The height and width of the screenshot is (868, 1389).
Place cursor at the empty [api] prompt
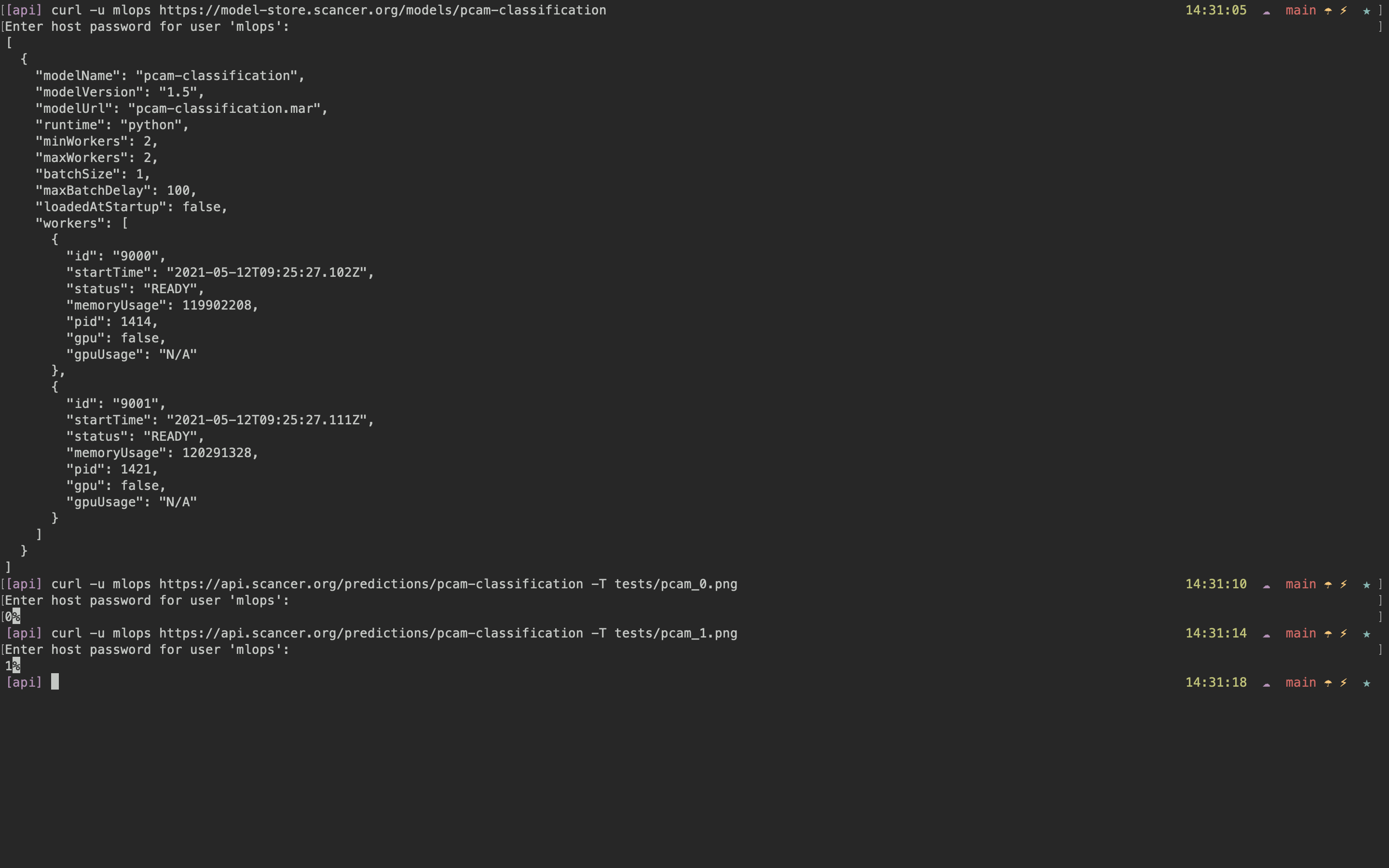(x=55, y=682)
